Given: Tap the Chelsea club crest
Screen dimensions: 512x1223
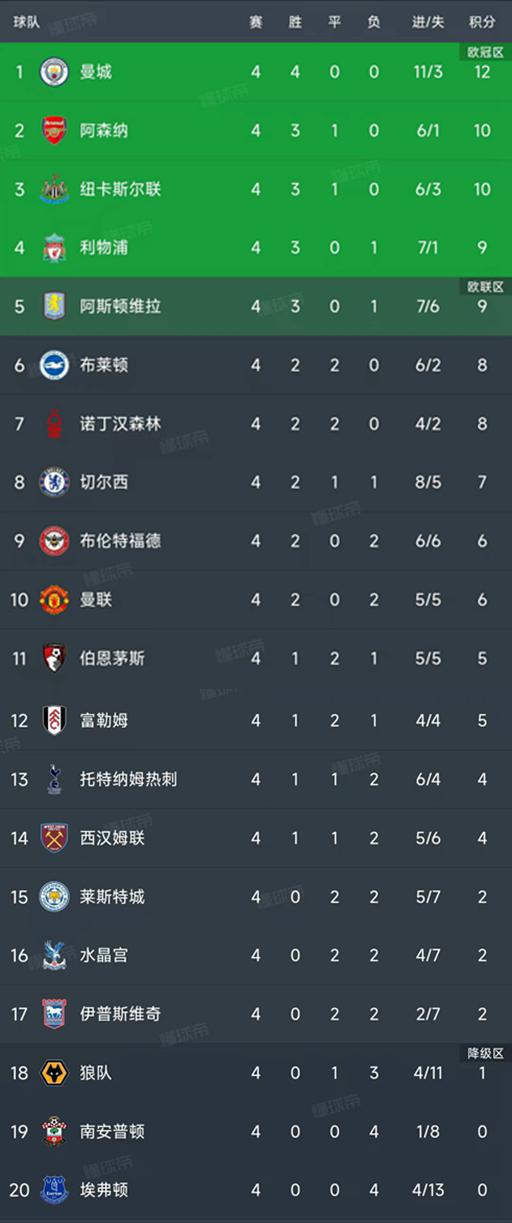Looking at the screenshot, I should 54,482.
